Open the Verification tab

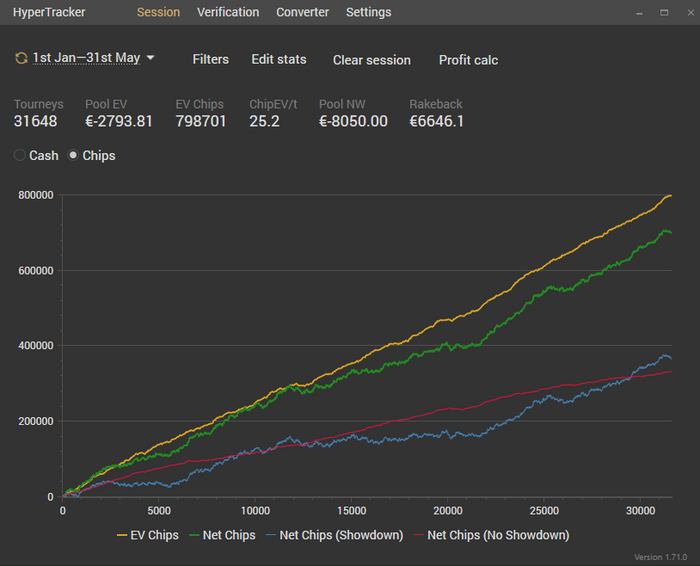228,12
